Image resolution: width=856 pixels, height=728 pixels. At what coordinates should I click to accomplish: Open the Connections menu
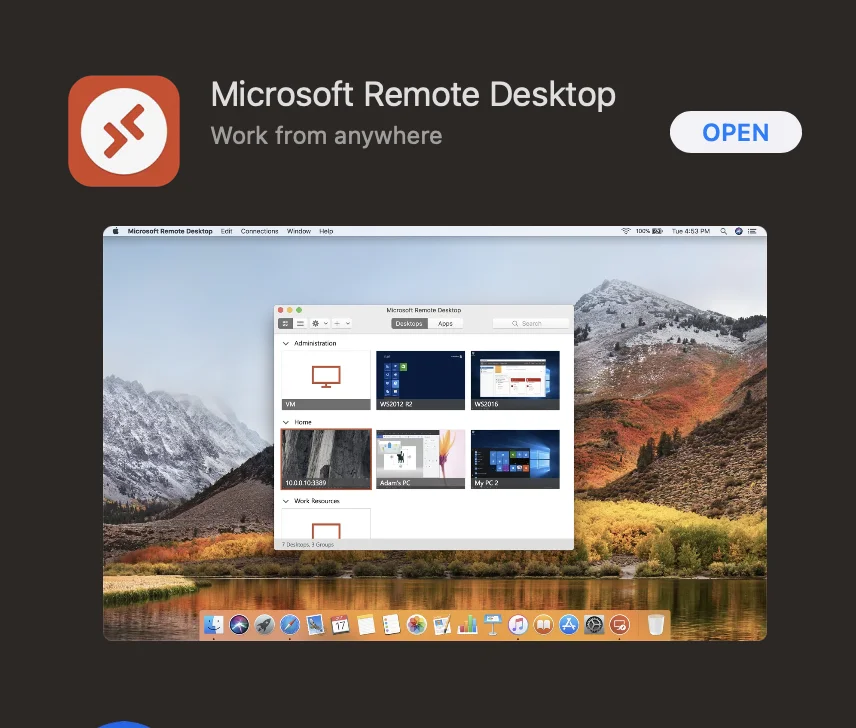point(259,231)
